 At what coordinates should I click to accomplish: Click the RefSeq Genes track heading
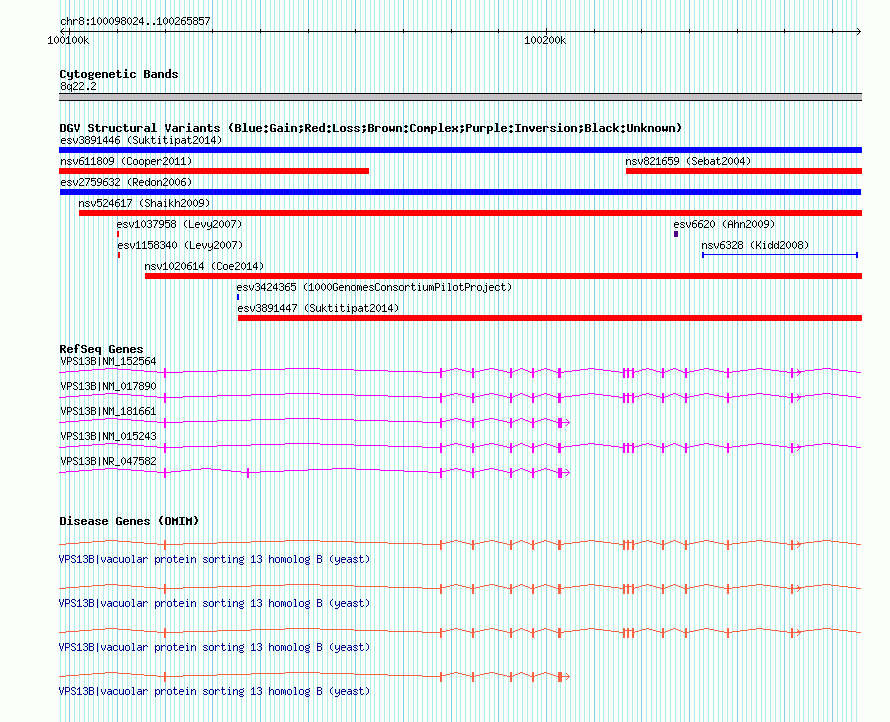pyautogui.click(x=101, y=349)
